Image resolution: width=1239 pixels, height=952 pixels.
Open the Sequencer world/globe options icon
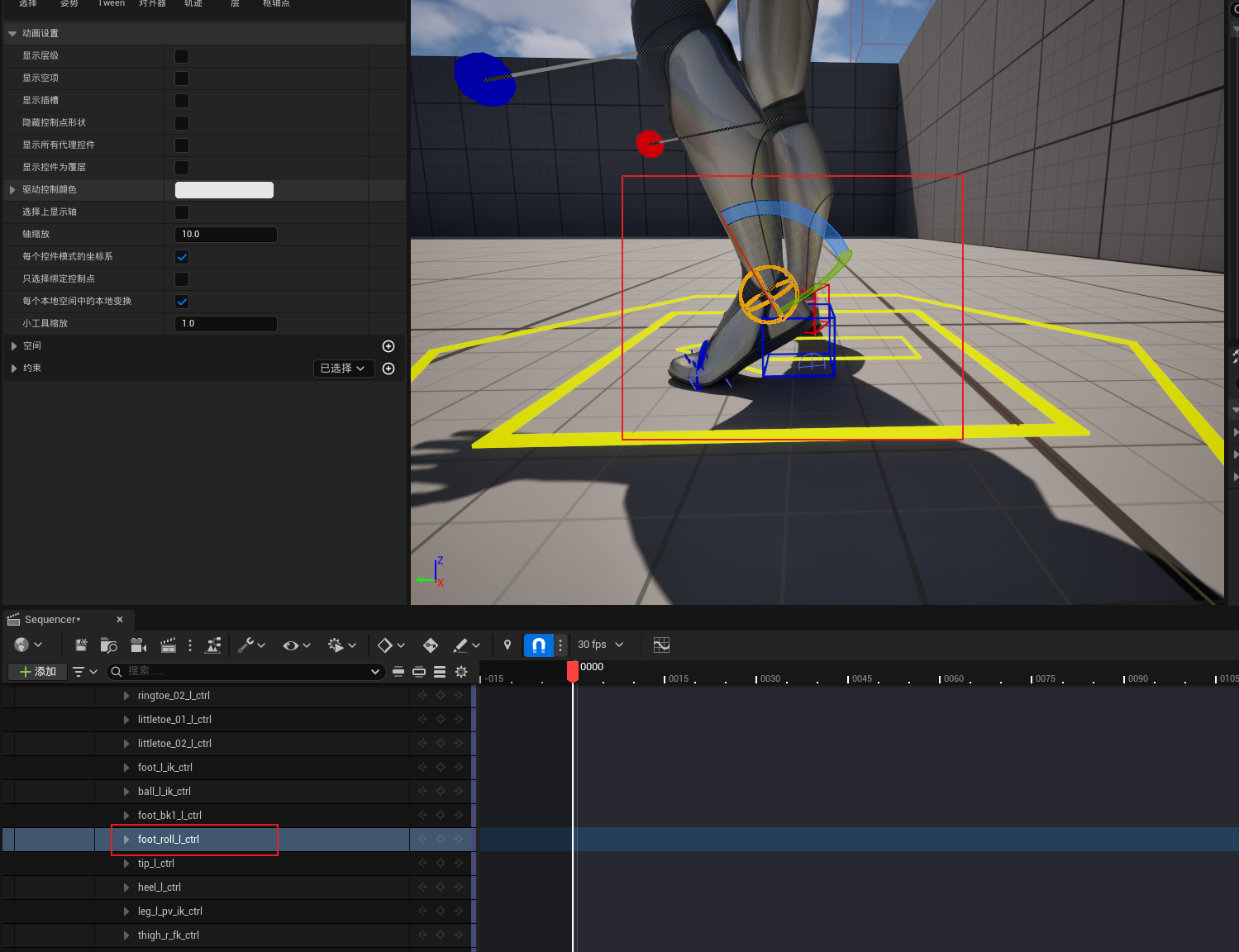28,645
